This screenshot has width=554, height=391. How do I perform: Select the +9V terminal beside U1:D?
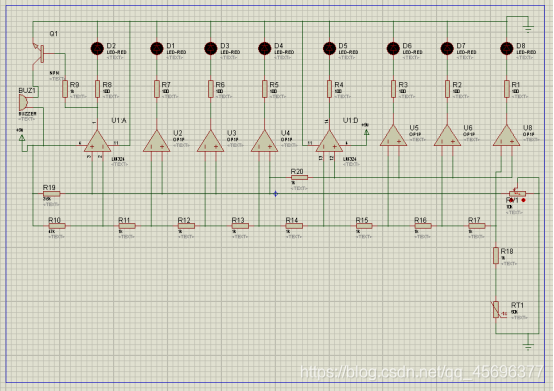(x=366, y=132)
